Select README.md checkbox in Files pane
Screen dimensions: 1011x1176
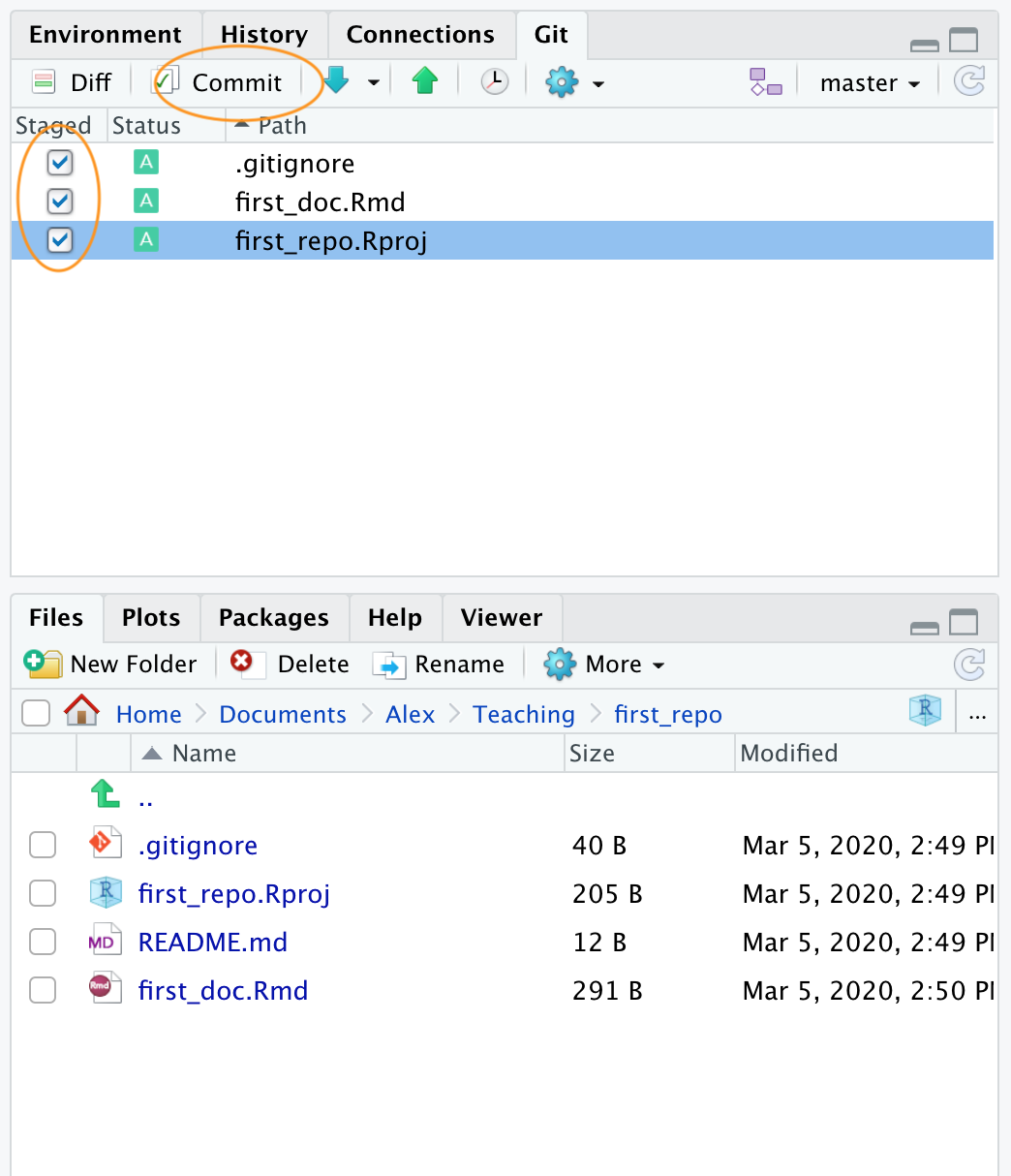(43, 943)
